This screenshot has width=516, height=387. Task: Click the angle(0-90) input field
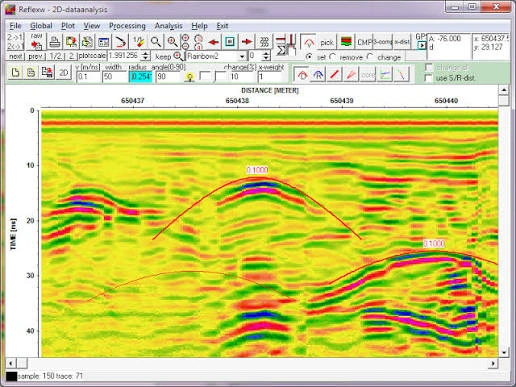click(x=169, y=77)
